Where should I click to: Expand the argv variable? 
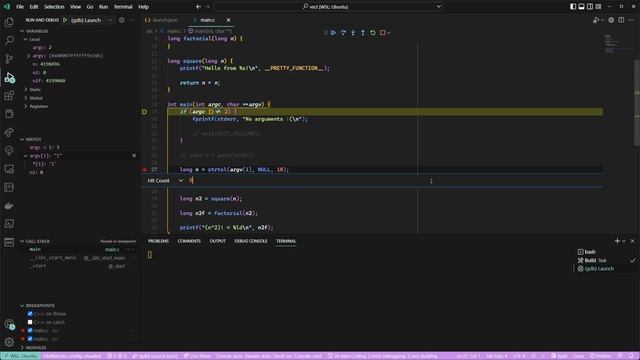point(29,56)
